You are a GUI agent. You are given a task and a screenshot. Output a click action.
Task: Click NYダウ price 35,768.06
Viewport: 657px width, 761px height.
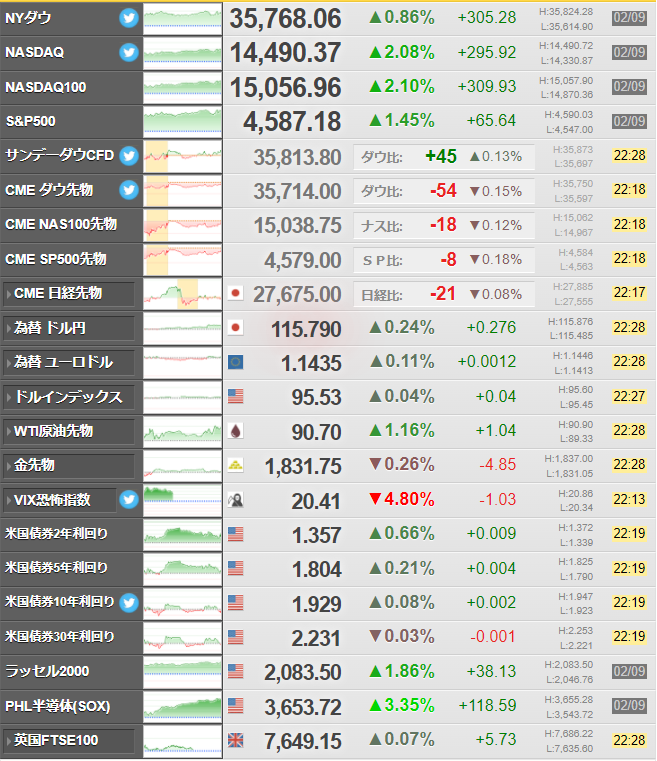point(285,19)
